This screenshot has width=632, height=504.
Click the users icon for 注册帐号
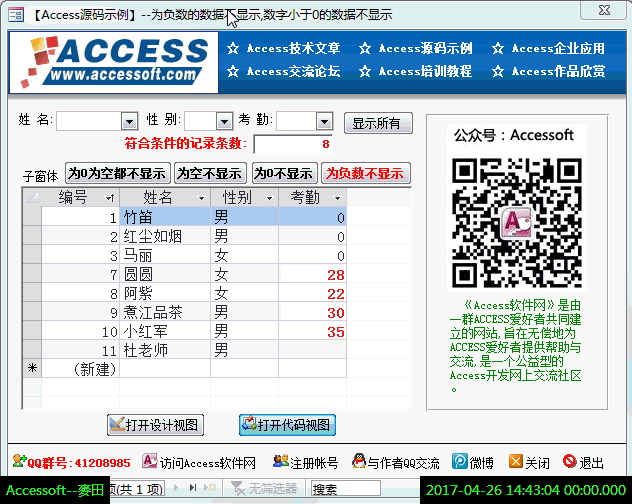281,461
